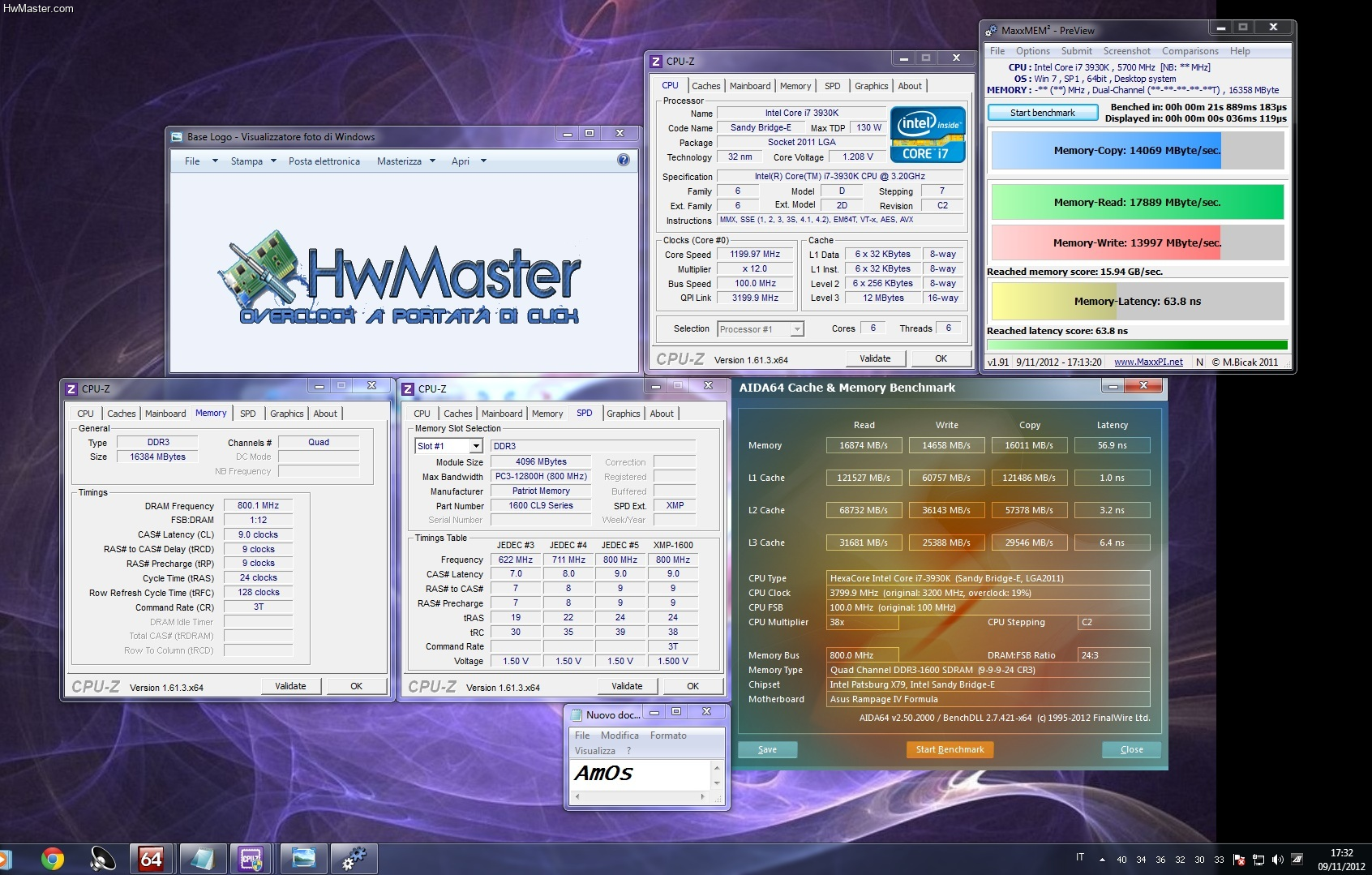This screenshot has height=875, width=1372.
Task: Click the Z icon in the CPU-Z SPD window title
Action: pos(408,389)
